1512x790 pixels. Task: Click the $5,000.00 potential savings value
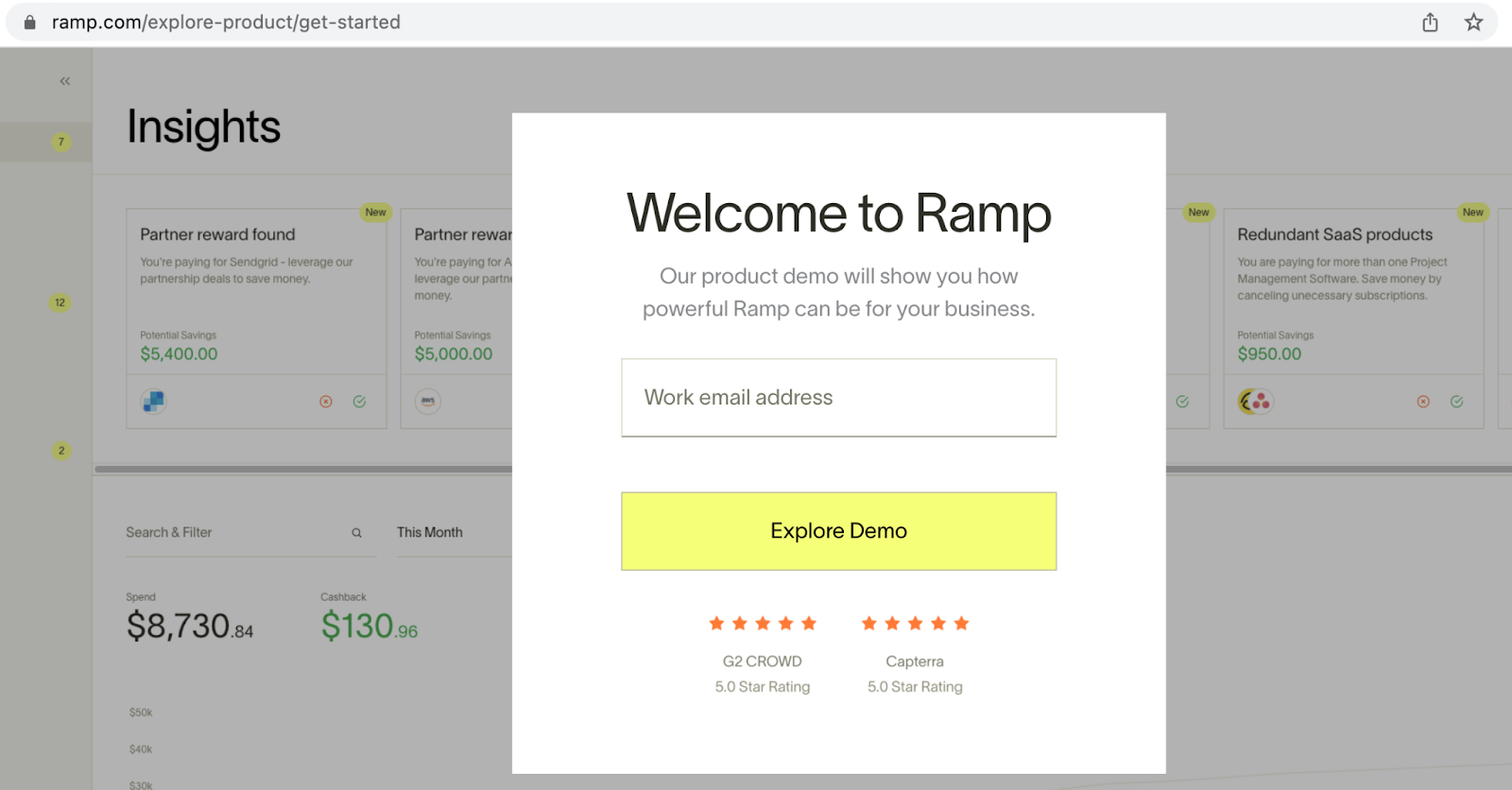[454, 354]
